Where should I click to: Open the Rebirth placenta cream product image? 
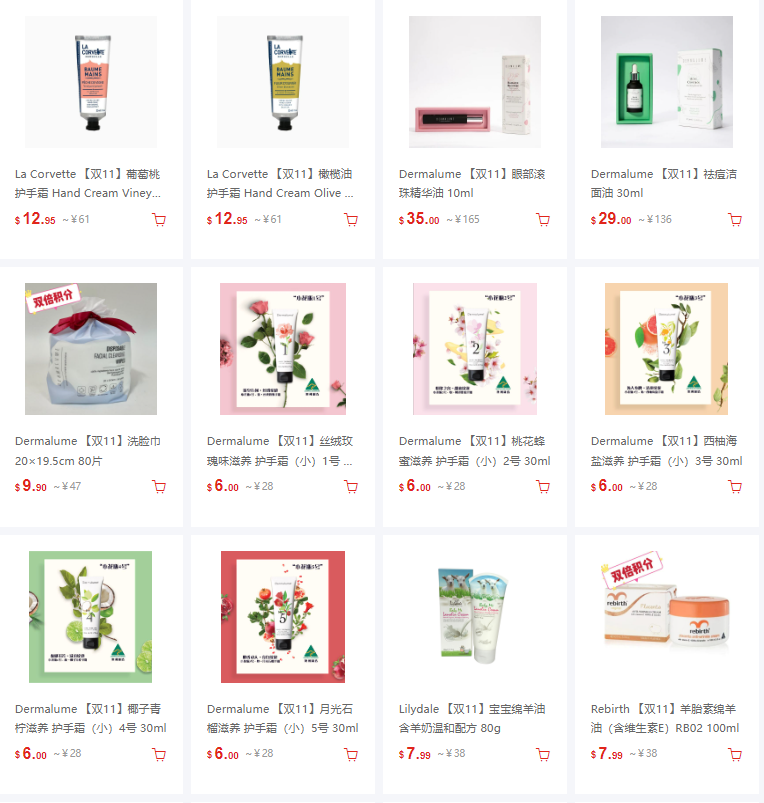(x=667, y=617)
